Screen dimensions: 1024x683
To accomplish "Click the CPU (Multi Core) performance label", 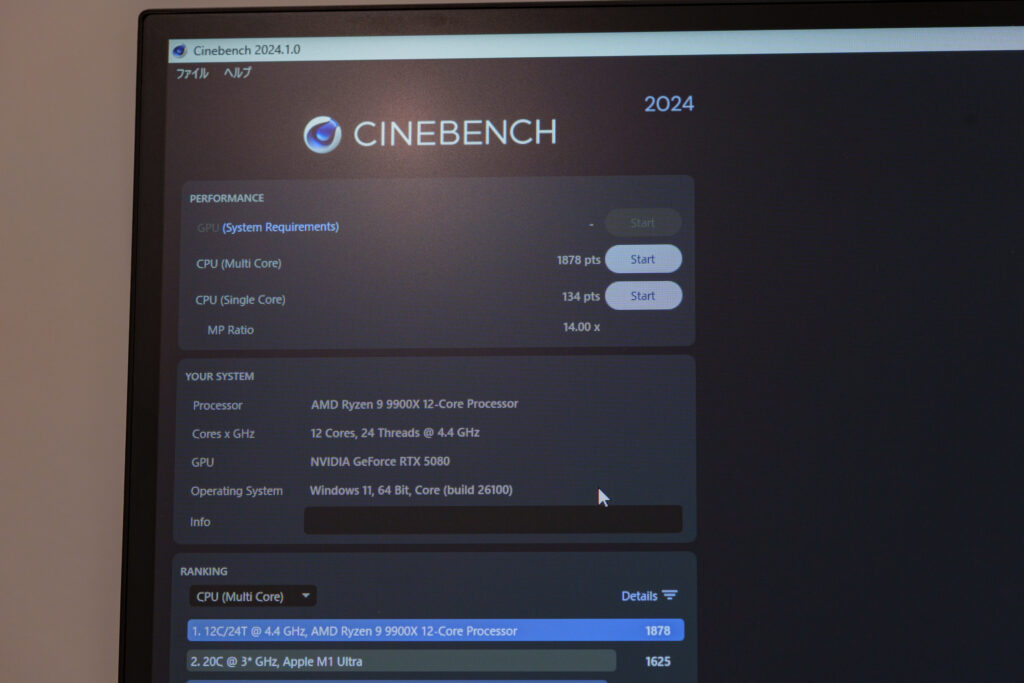I will point(239,264).
